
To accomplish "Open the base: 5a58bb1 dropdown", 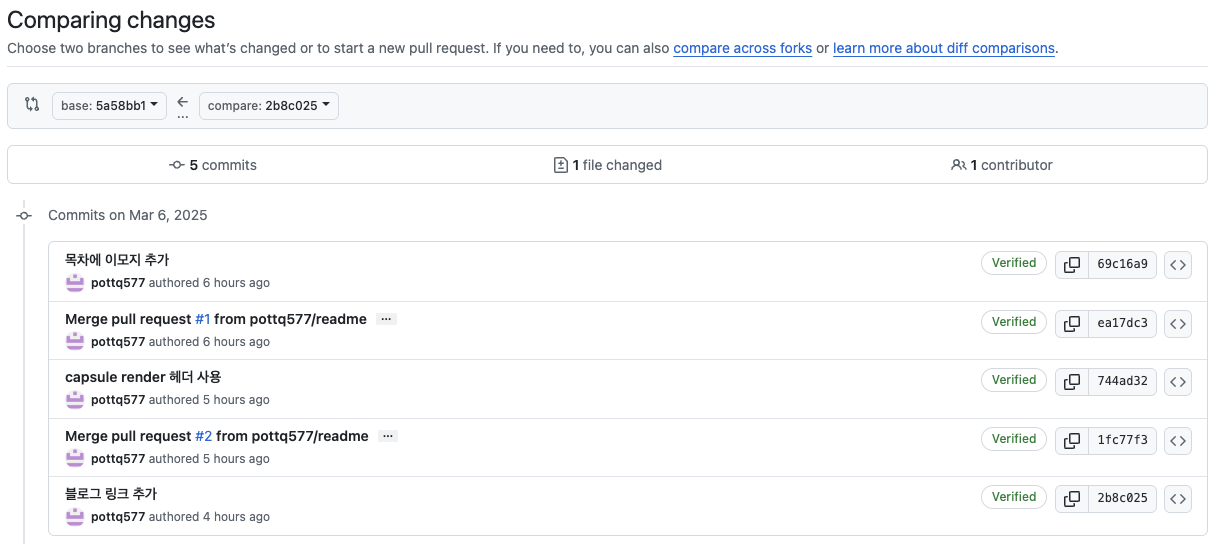I will pyautogui.click(x=110, y=106).
